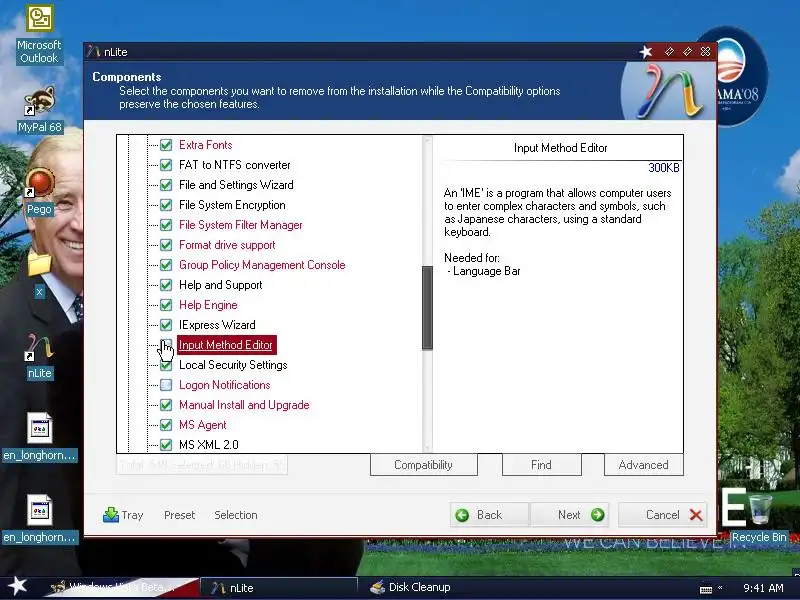Screen dimensions: 800x600
Task: Toggle the Help Engine checkbox
Action: click(x=166, y=305)
